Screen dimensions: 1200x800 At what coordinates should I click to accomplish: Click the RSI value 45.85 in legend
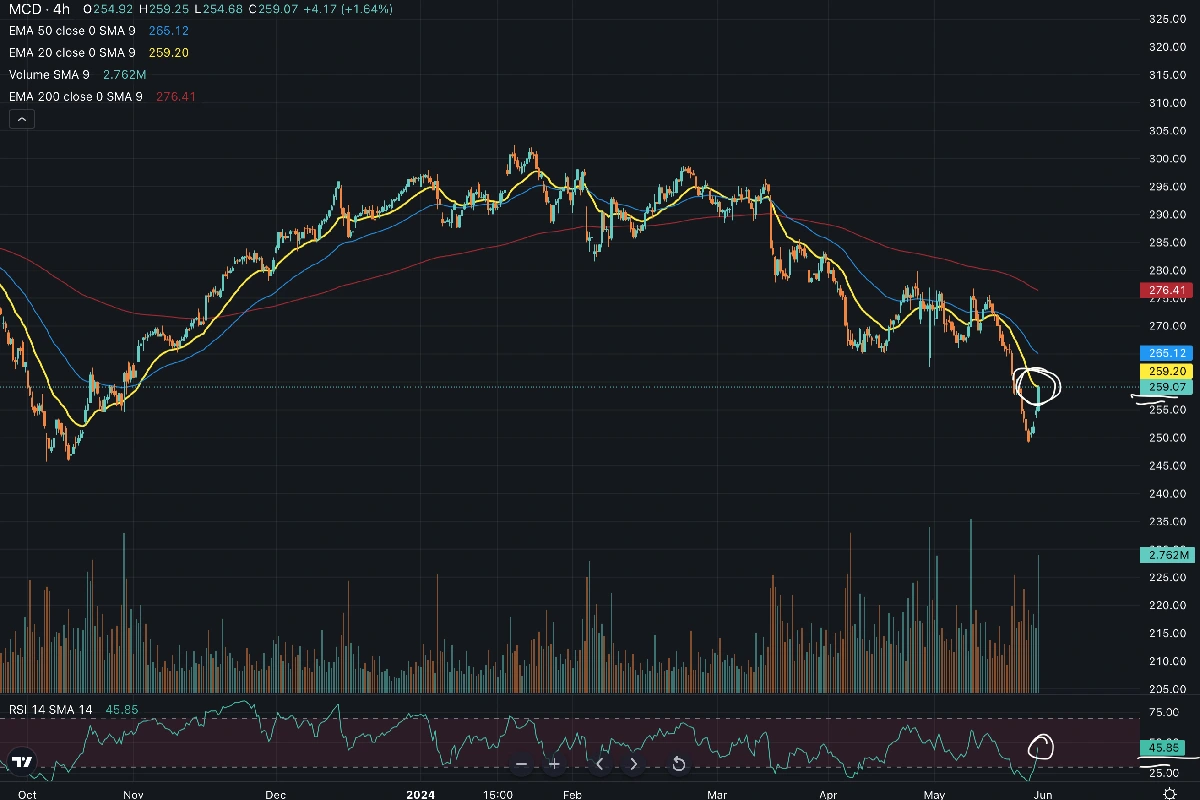click(x=122, y=709)
